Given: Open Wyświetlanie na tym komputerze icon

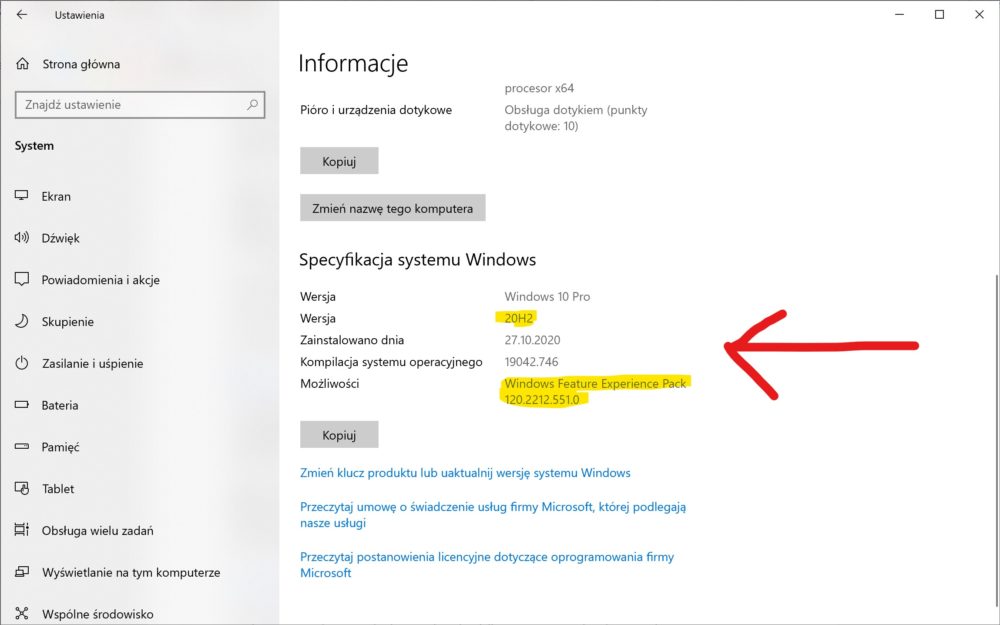Looking at the screenshot, I should 22,572.
